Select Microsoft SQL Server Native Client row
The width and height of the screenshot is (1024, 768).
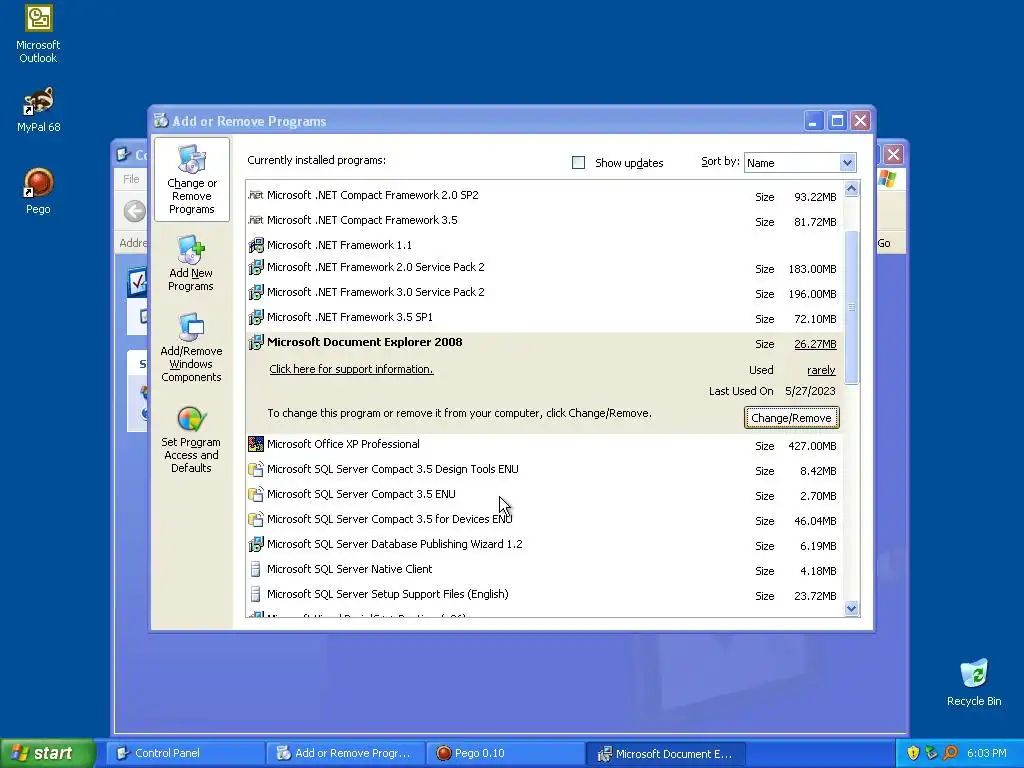[544, 569]
